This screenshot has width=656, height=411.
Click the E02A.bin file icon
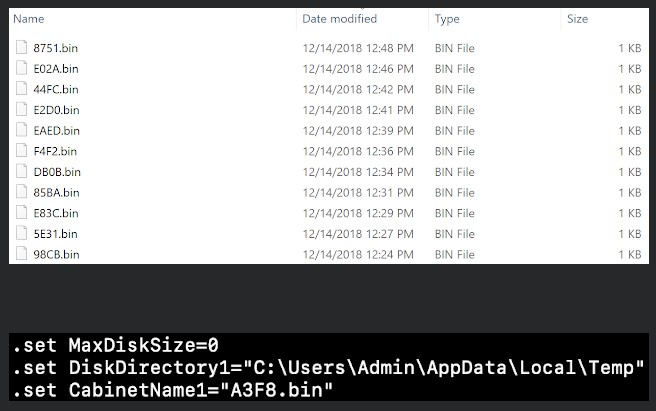click(x=21, y=68)
